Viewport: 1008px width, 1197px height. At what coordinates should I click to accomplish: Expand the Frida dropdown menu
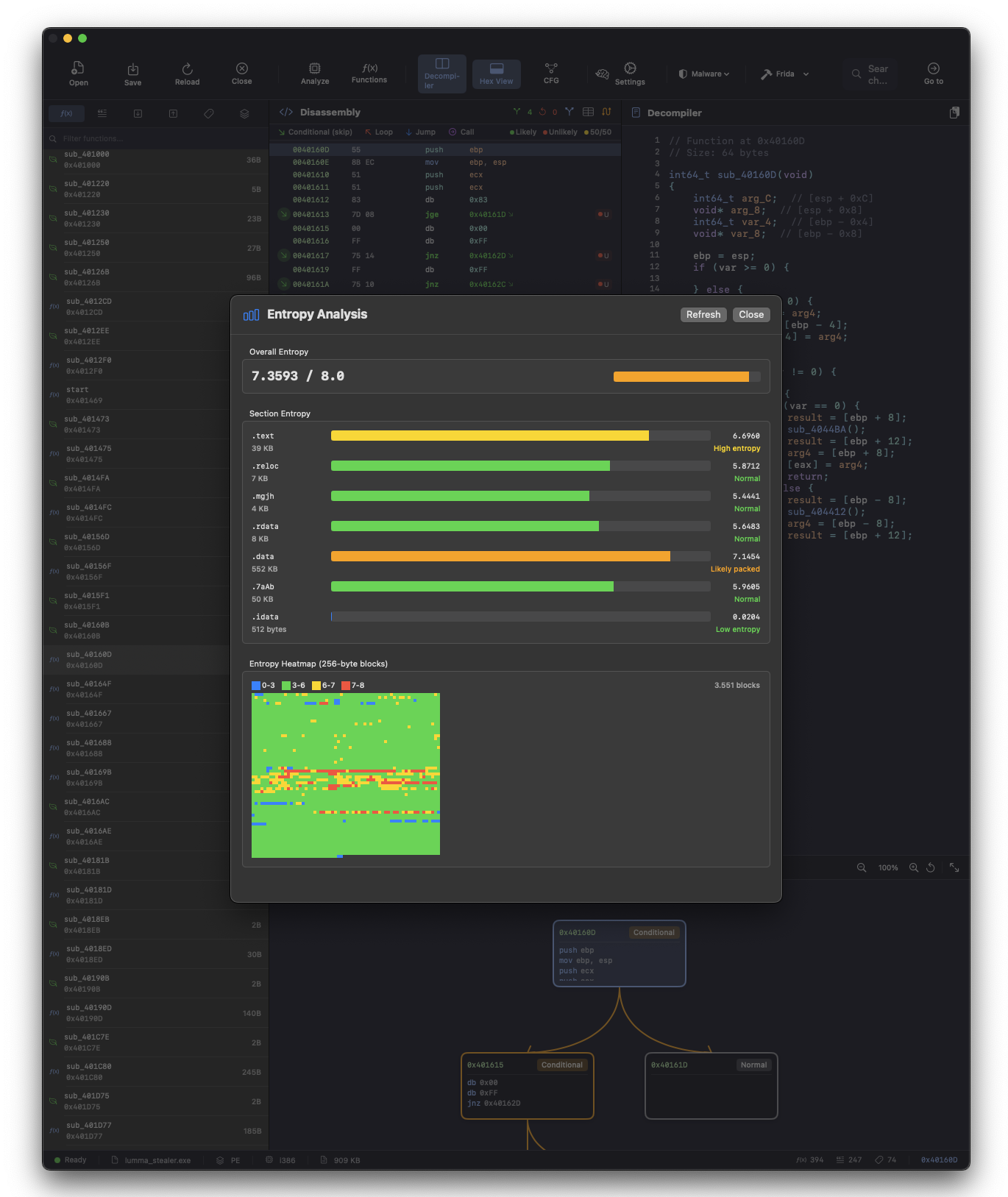coord(785,74)
